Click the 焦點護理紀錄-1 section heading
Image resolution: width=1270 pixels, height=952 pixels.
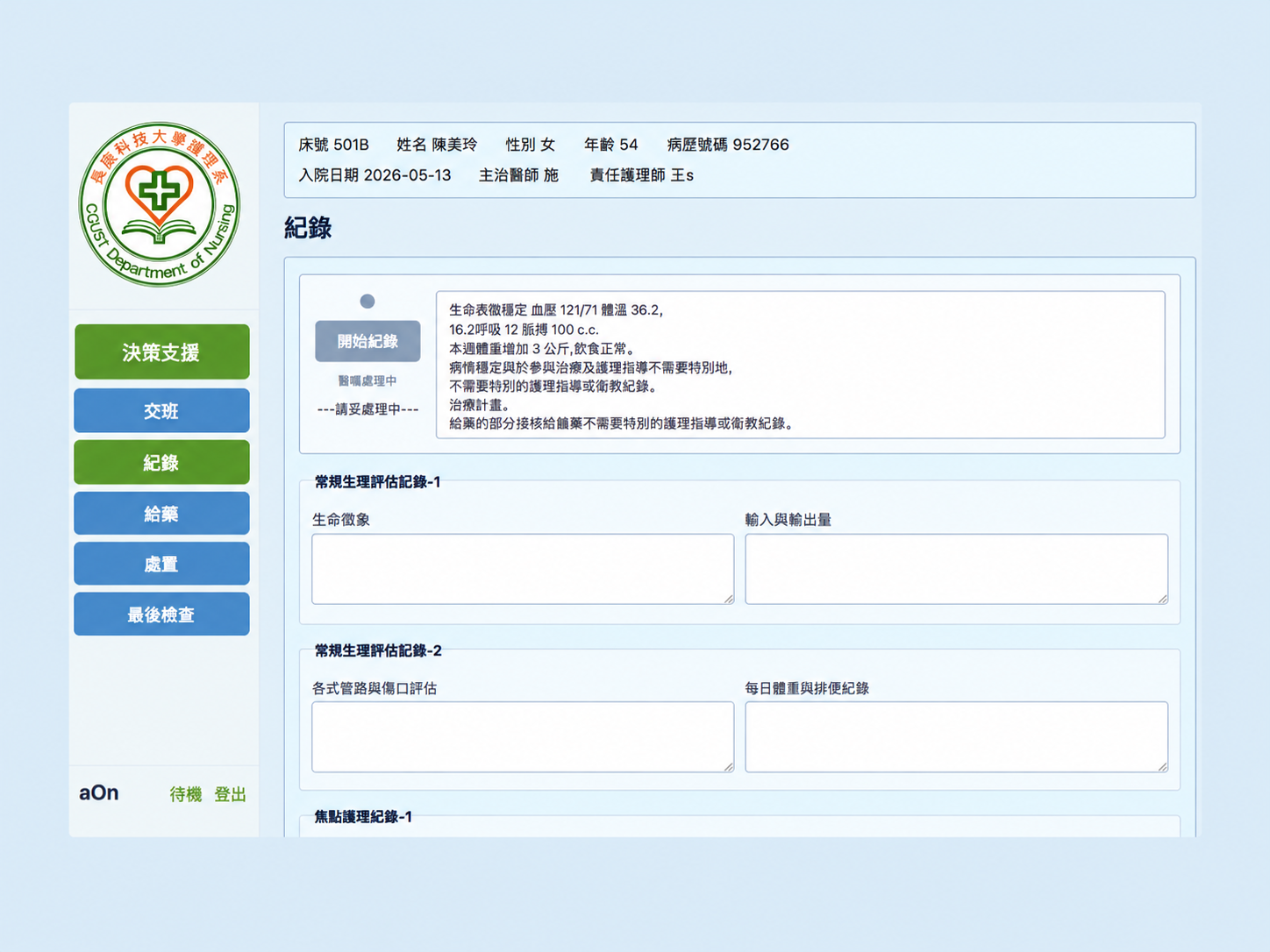pyautogui.click(x=363, y=817)
